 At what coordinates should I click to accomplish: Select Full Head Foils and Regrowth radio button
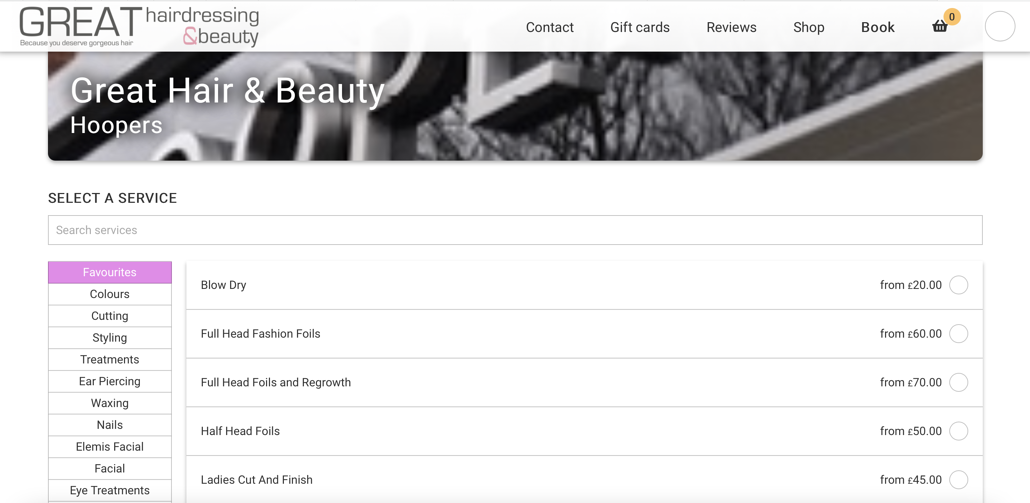[958, 382]
